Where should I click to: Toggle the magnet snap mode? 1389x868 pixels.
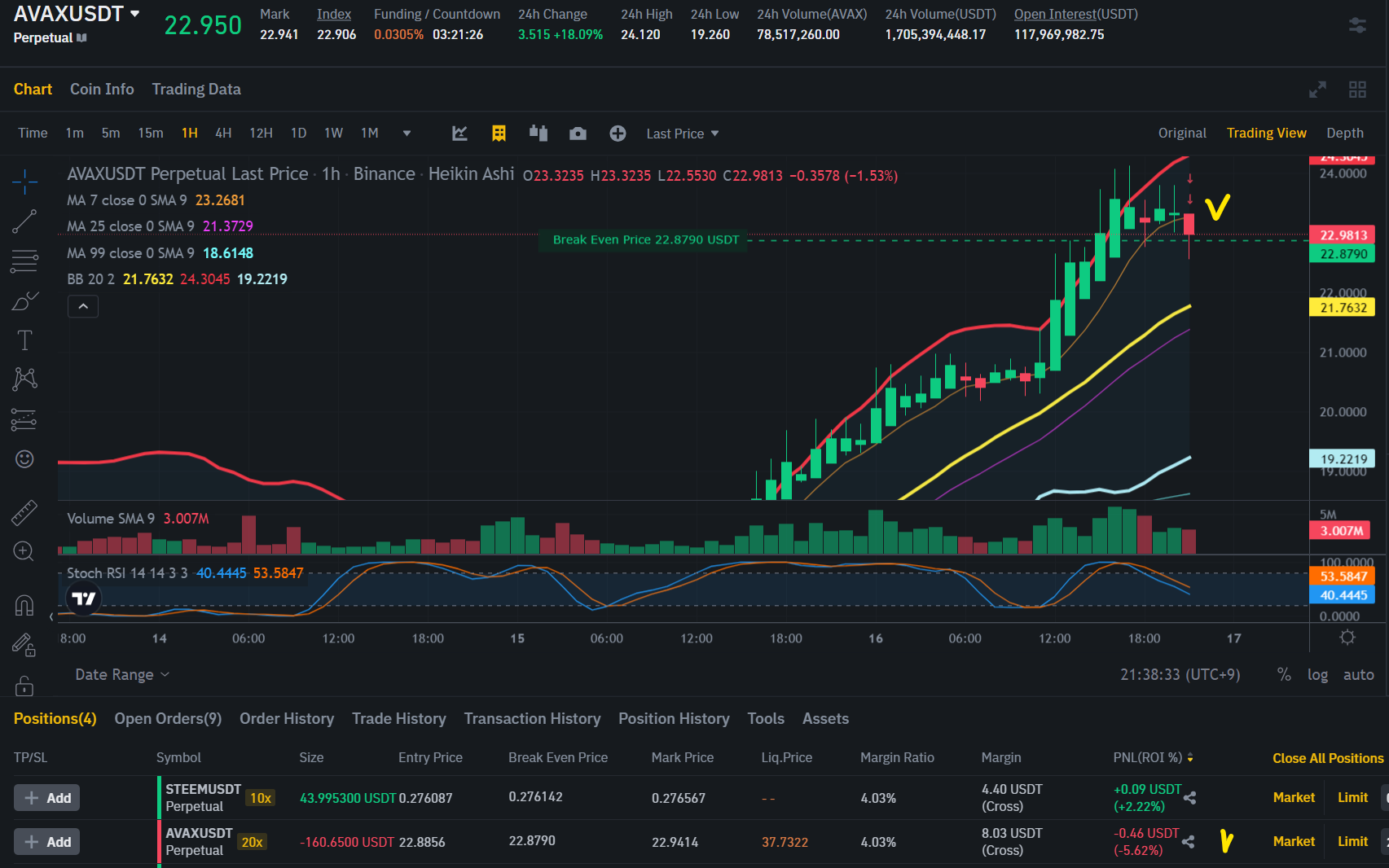coord(24,605)
